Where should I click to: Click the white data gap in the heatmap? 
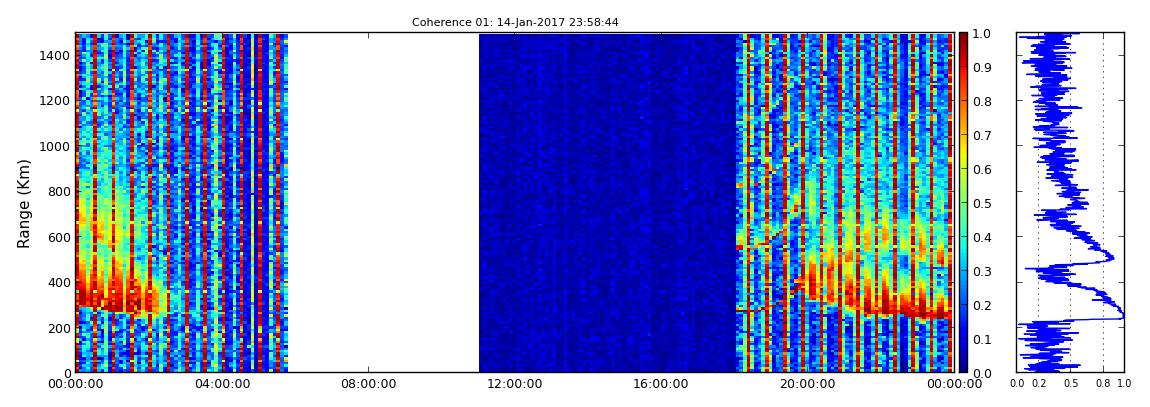click(x=383, y=202)
